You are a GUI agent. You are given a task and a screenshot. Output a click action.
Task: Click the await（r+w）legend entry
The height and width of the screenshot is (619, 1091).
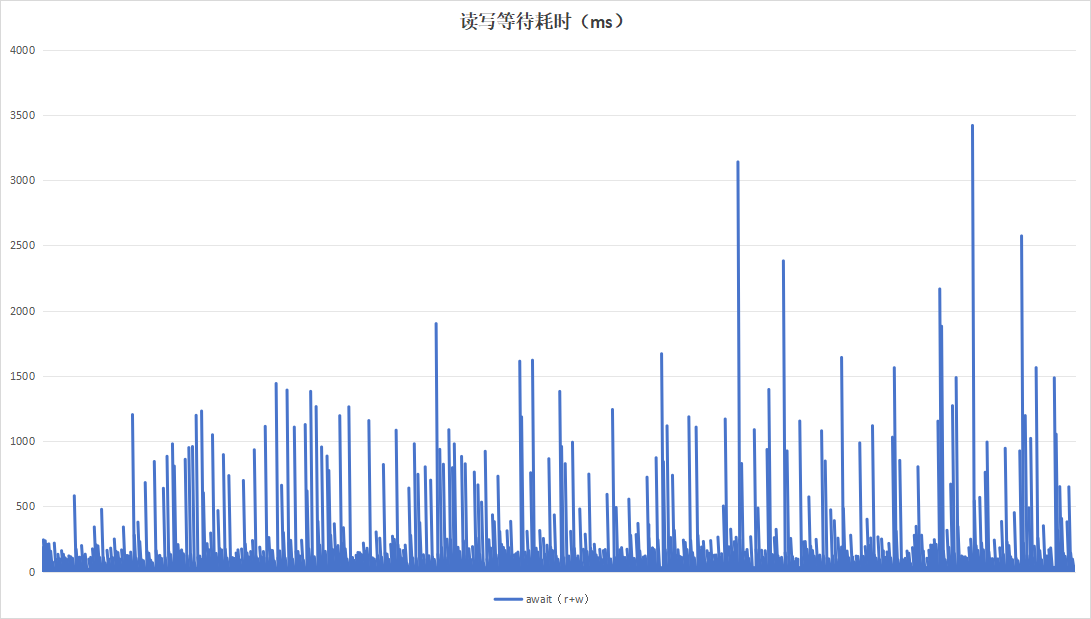click(542, 599)
